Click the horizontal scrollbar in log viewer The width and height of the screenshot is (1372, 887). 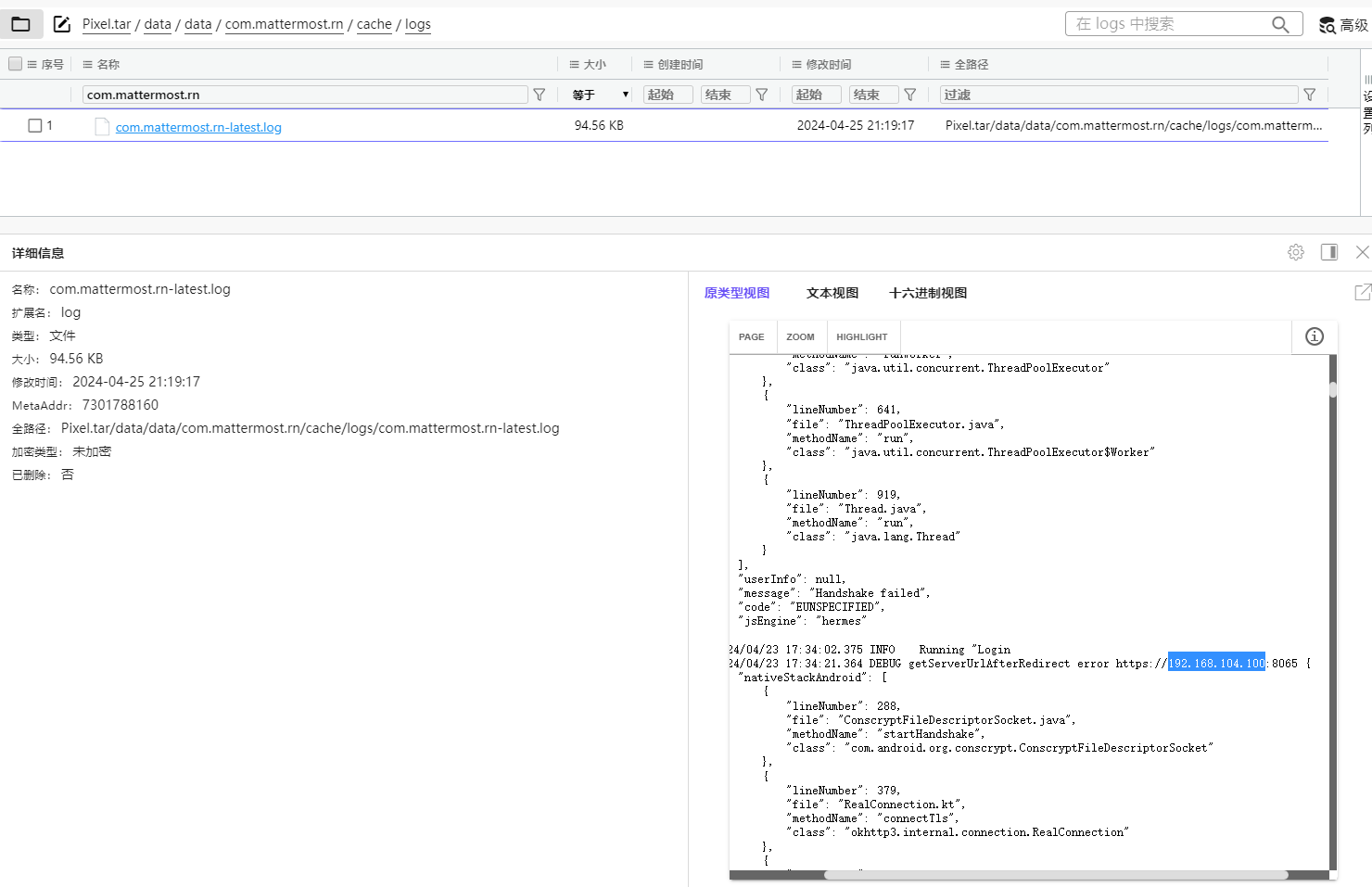point(1055,875)
